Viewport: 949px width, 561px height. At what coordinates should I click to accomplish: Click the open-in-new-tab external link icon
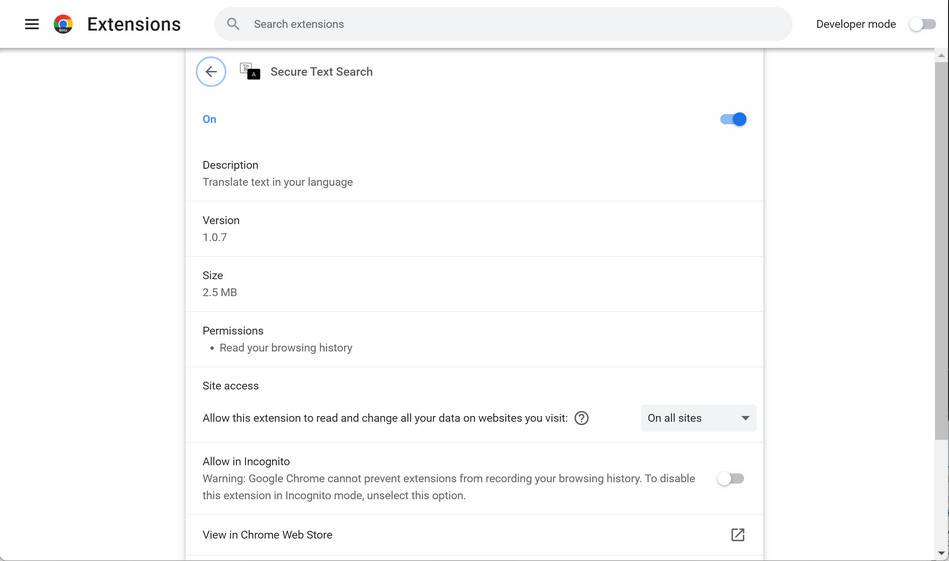(737, 535)
